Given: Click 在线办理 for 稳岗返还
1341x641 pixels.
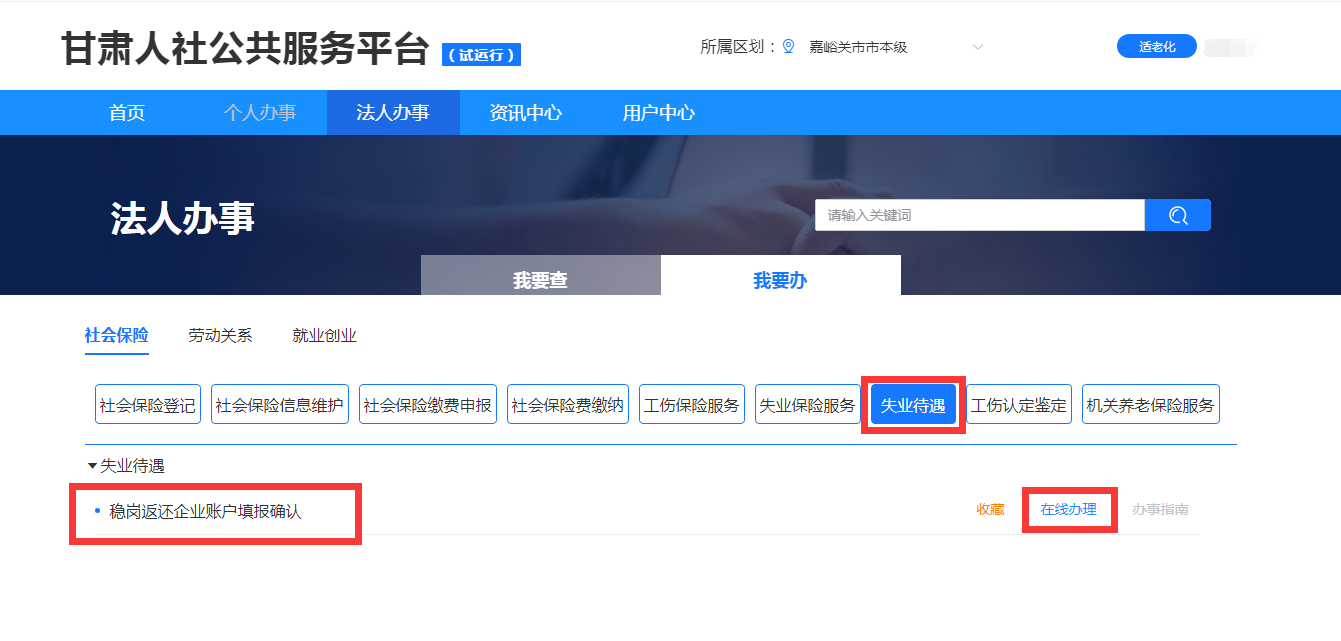Looking at the screenshot, I should (1068, 510).
